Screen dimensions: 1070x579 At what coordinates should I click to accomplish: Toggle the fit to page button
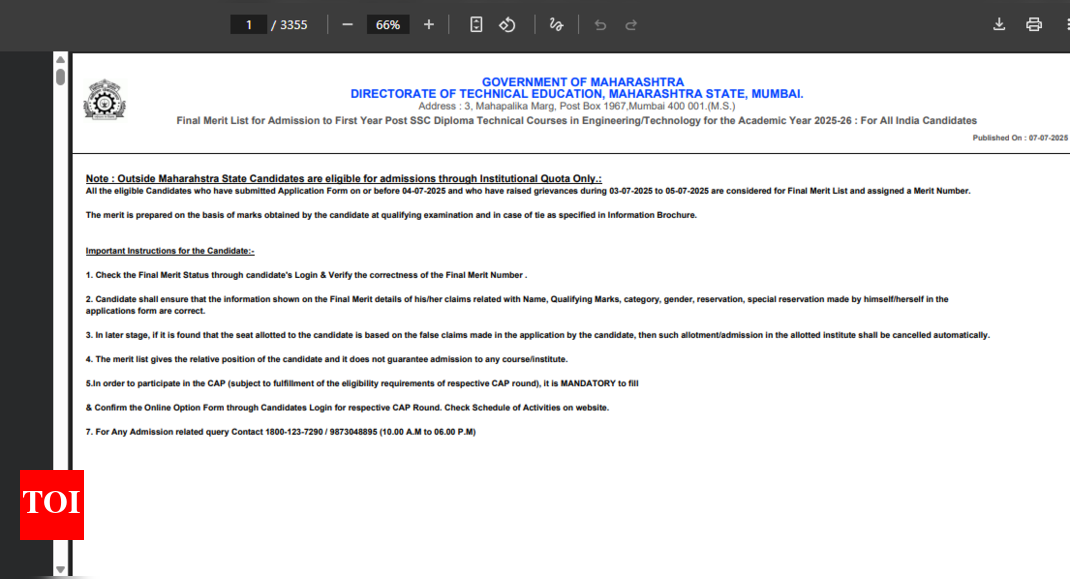click(x=476, y=25)
